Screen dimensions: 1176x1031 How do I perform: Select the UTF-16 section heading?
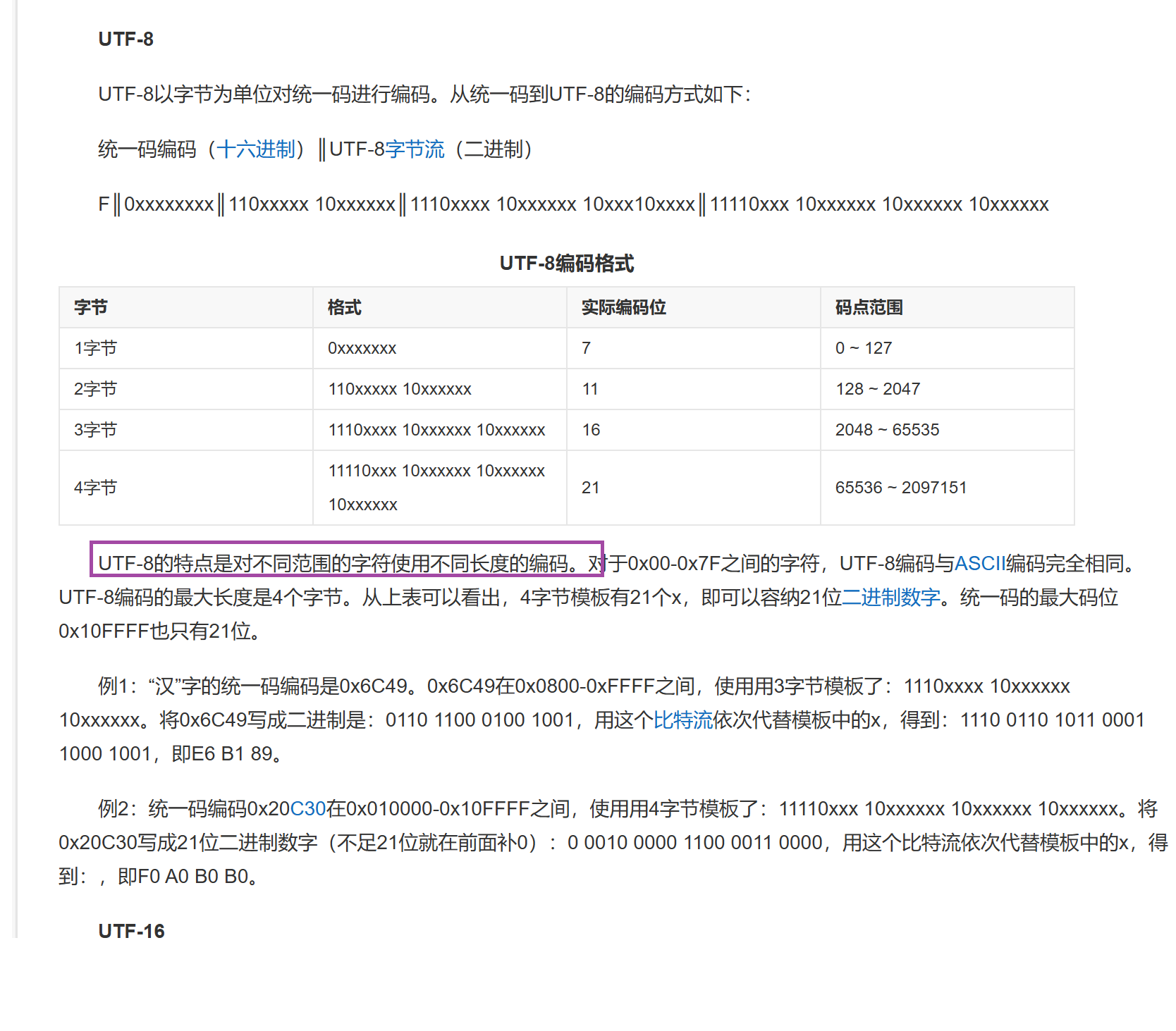click(x=131, y=931)
